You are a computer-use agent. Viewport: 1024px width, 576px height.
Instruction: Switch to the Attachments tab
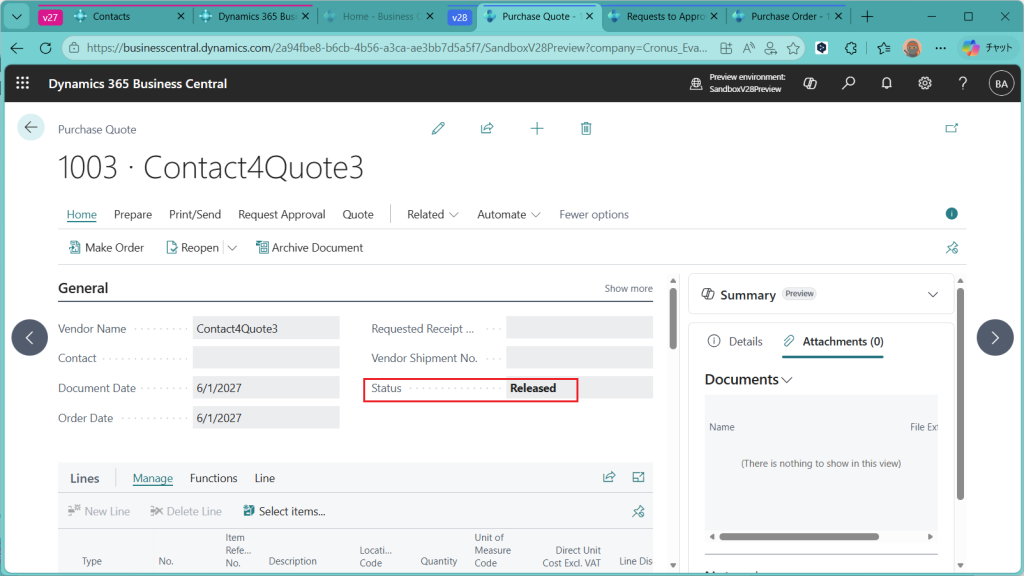click(x=833, y=341)
